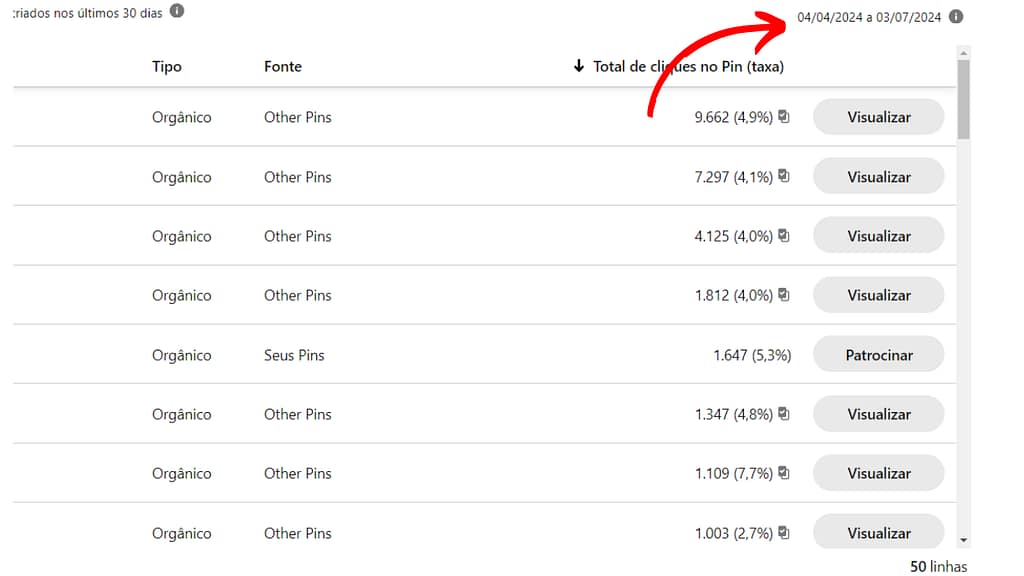Click the descending sort arrow on cliques column
Screen dimensions: 1024x576
coord(578,66)
